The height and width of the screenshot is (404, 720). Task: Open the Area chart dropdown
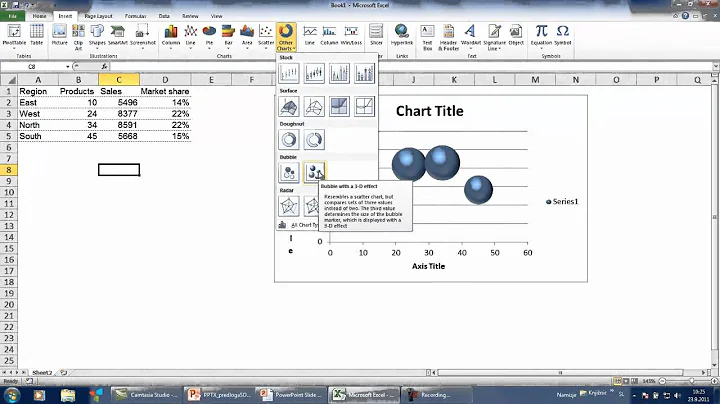pyautogui.click(x=247, y=37)
